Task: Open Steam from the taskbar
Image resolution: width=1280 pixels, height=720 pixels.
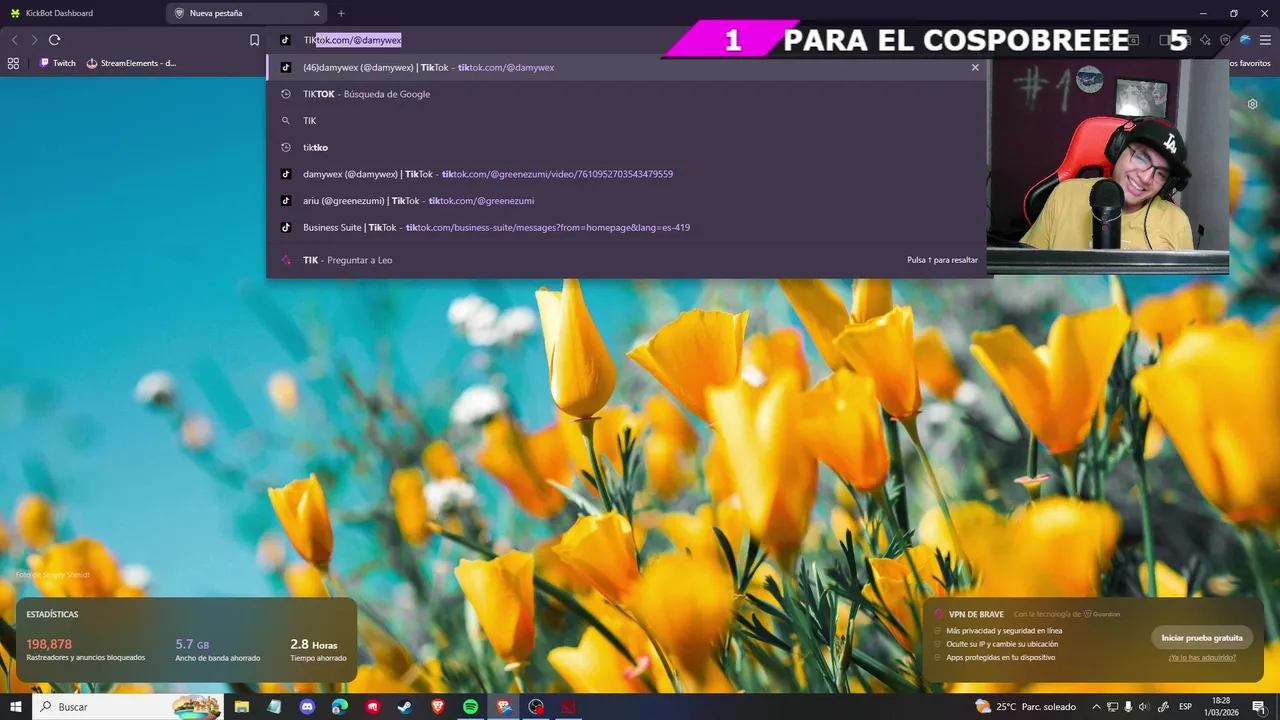Action: [x=405, y=706]
